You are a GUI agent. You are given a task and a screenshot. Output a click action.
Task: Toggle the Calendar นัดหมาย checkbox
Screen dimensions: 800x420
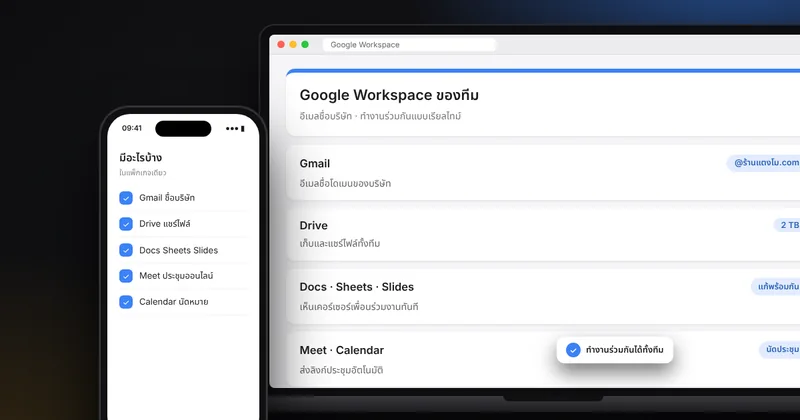pos(126,302)
